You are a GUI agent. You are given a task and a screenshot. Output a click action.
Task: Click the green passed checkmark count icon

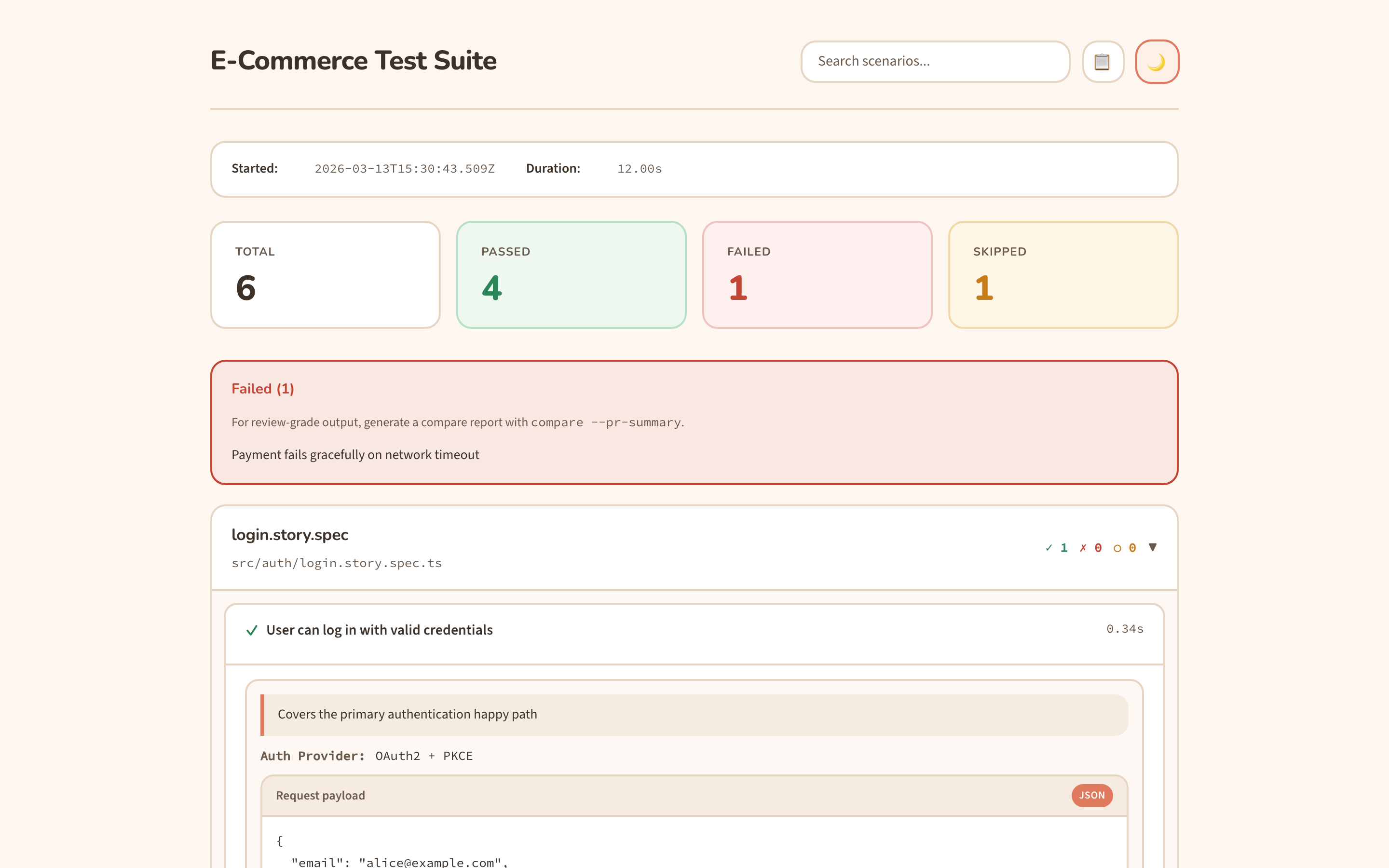pyautogui.click(x=1049, y=548)
